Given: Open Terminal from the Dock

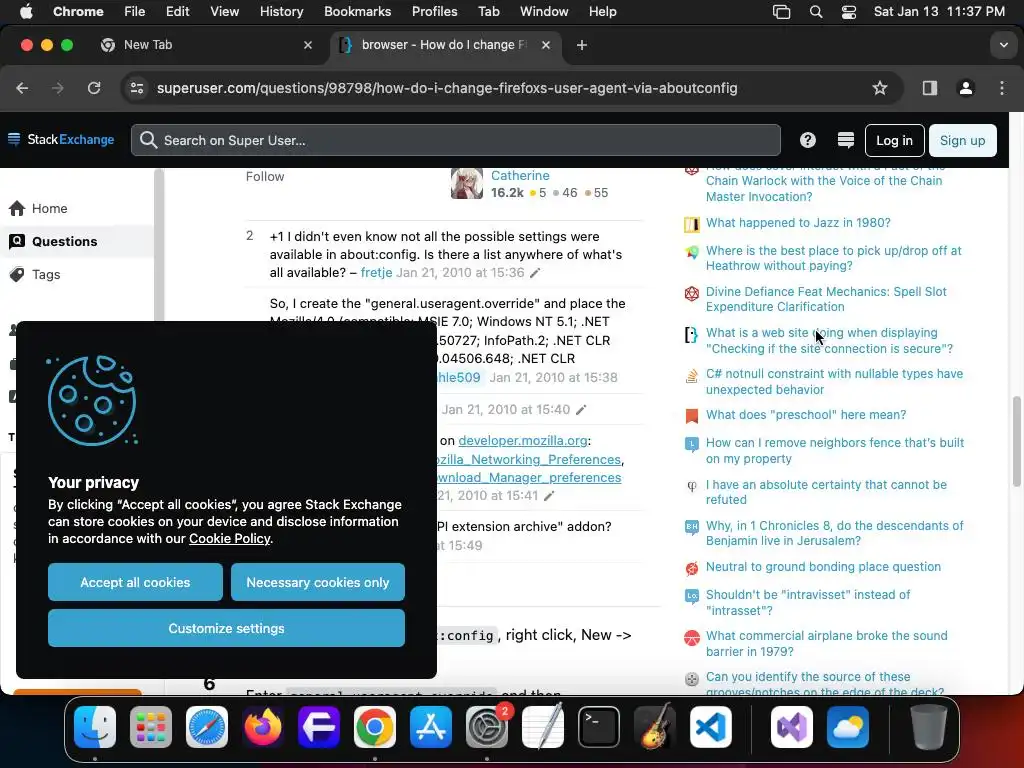Looking at the screenshot, I should (x=599, y=727).
